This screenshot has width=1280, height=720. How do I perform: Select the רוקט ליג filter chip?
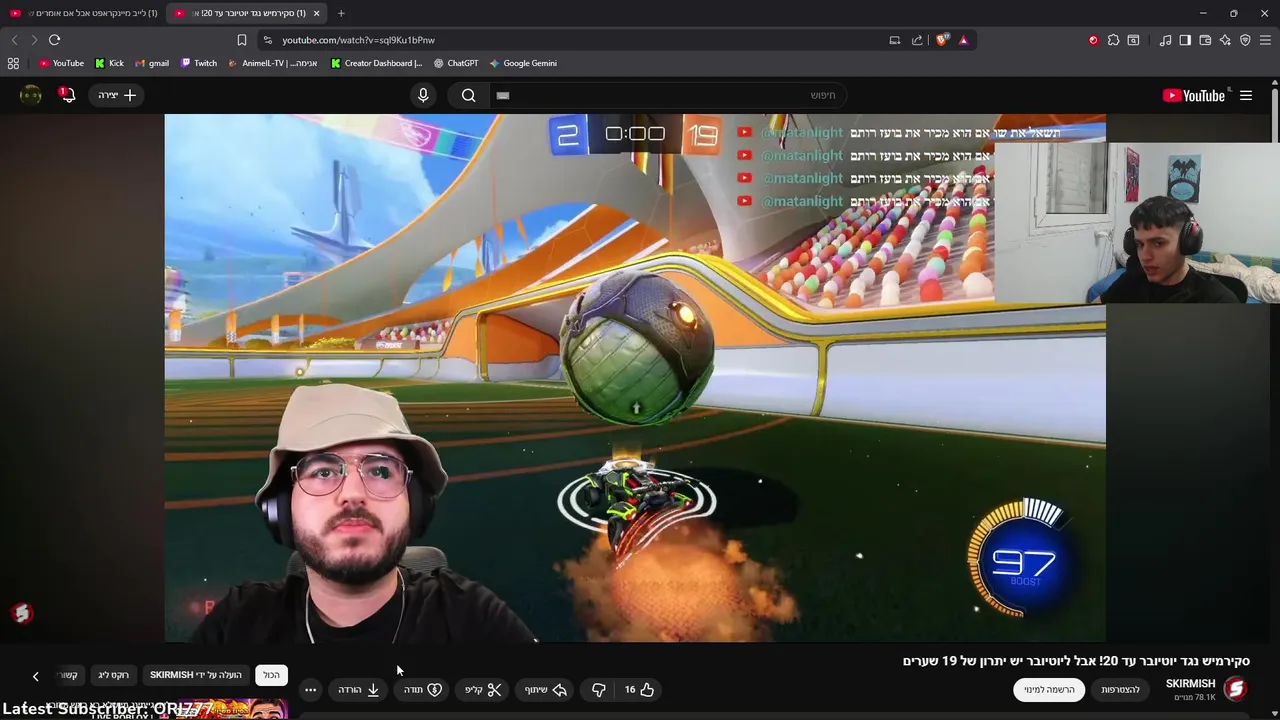coord(113,675)
